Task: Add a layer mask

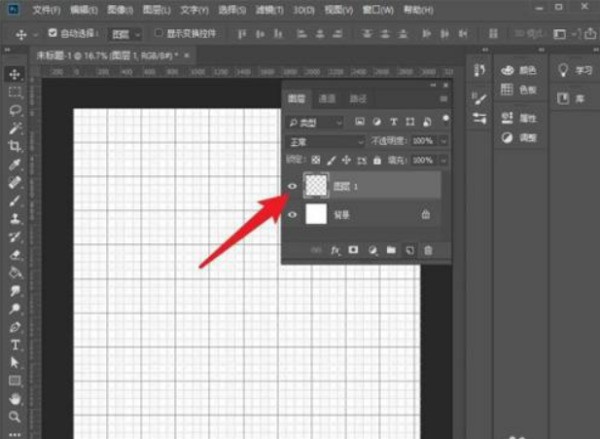Action: (353, 250)
